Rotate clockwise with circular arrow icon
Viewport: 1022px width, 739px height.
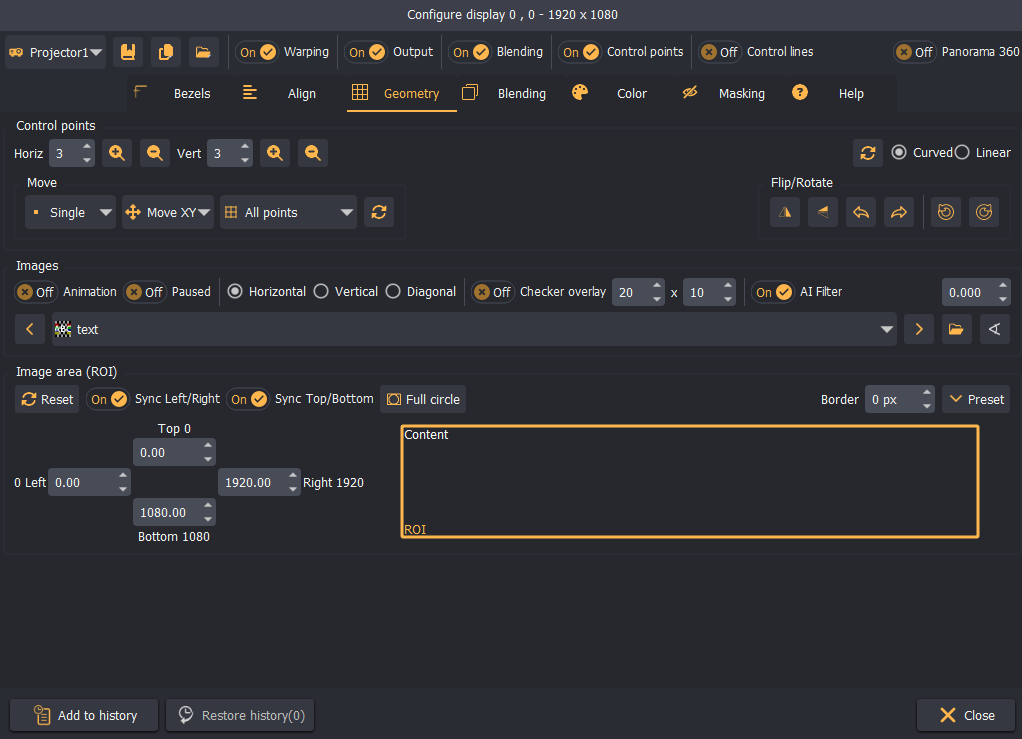[984, 212]
